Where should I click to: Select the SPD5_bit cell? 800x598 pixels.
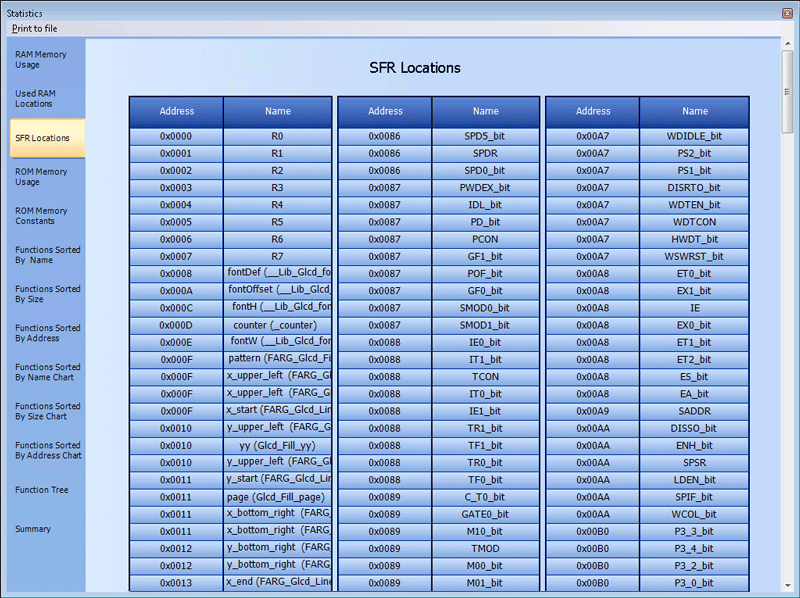coord(485,136)
